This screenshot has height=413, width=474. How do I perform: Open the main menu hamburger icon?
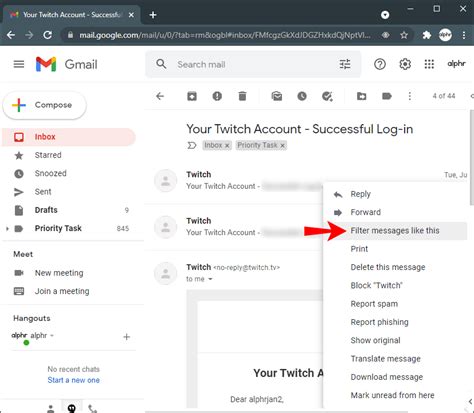[x=19, y=64]
